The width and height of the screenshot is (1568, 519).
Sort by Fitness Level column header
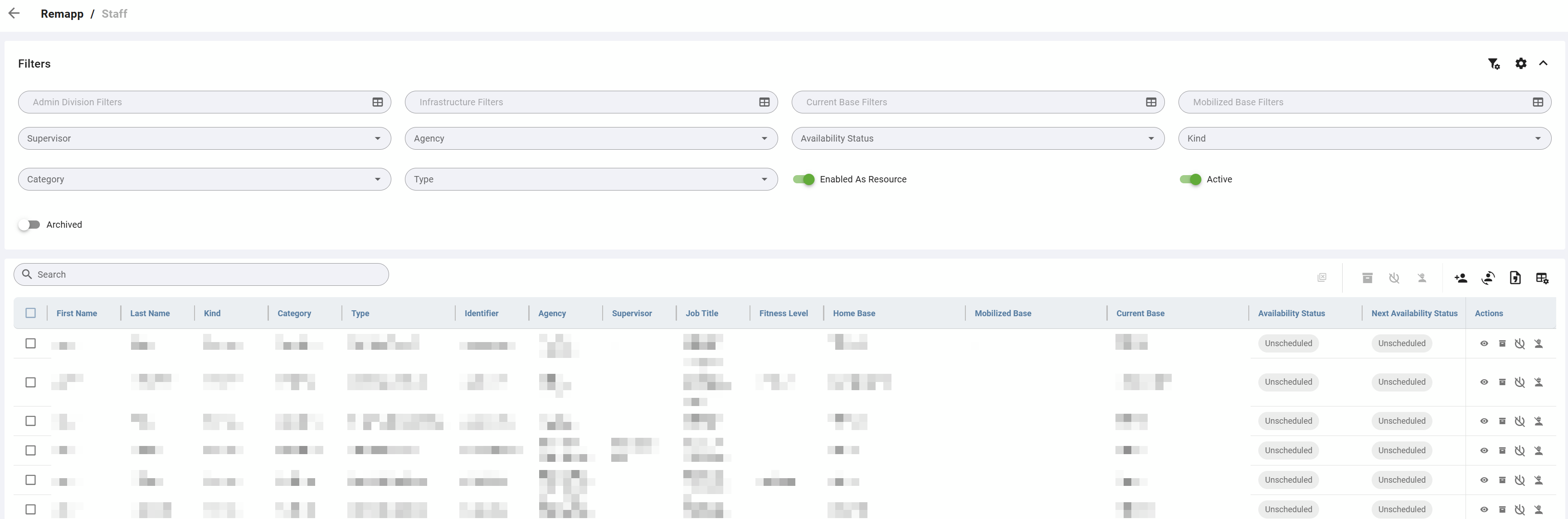point(784,313)
